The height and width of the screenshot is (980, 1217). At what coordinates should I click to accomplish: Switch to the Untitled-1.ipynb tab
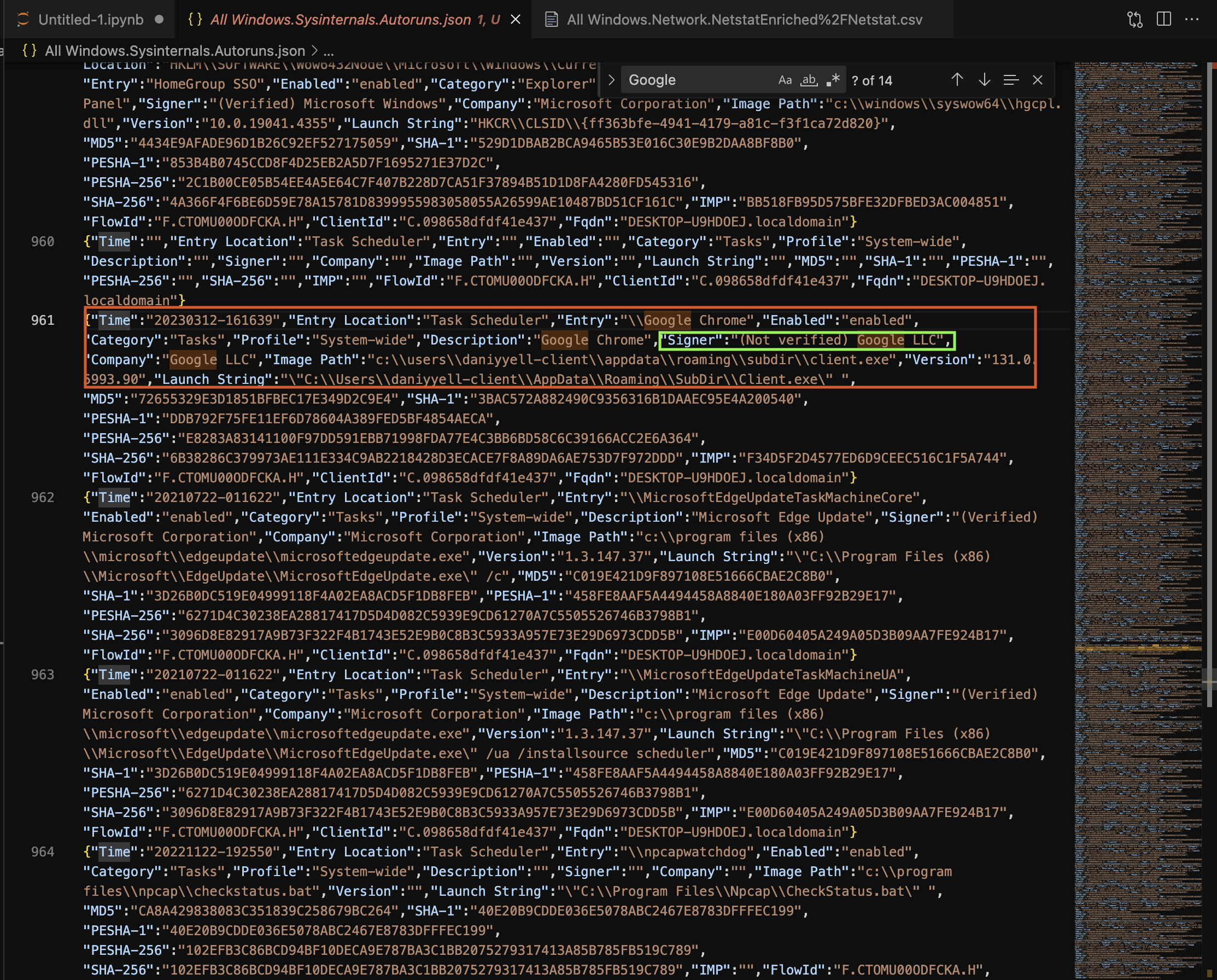(x=90, y=19)
